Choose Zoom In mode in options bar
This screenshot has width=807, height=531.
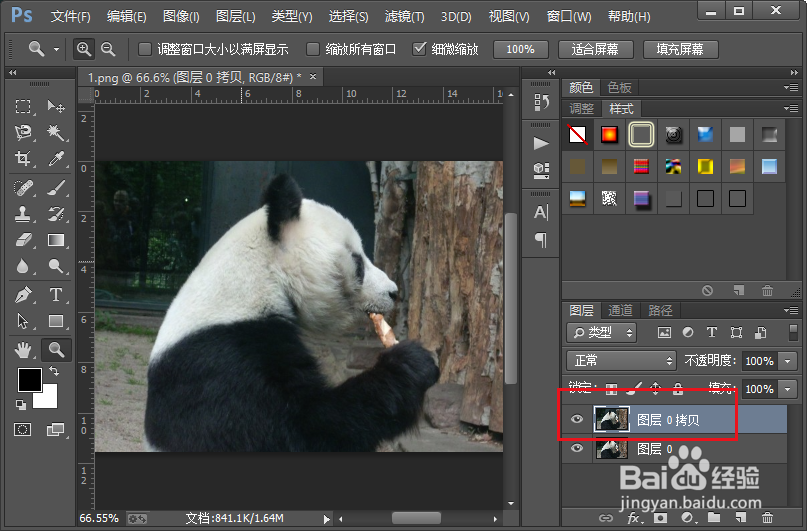(83, 49)
